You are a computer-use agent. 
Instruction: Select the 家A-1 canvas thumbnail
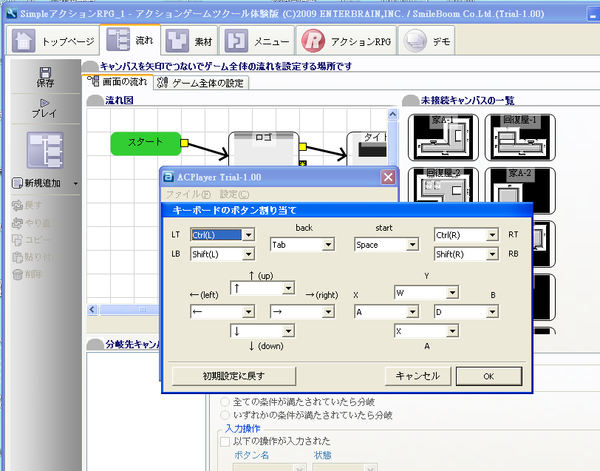pyautogui.click(x=443, y=137)
